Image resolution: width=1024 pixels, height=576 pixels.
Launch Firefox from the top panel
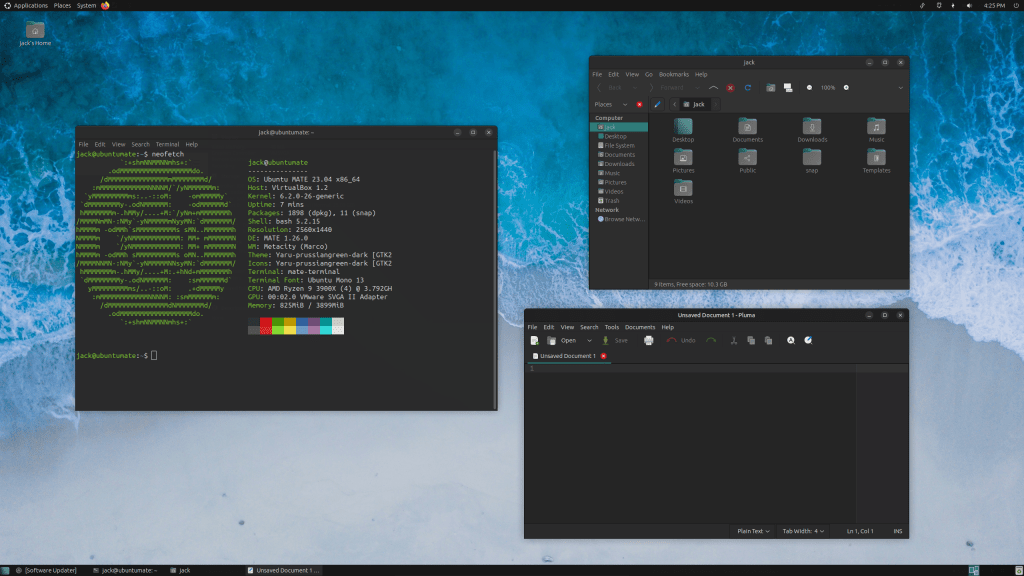point(106,6)
